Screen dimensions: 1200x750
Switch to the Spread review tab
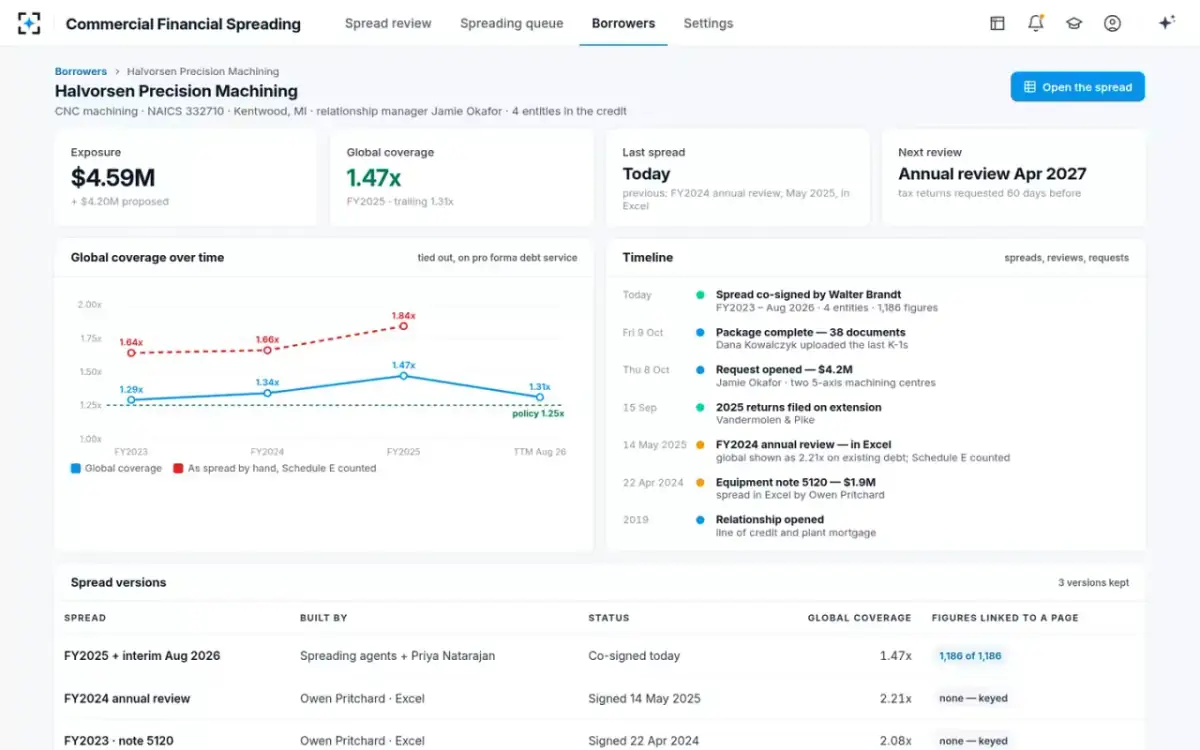(388, 23)
